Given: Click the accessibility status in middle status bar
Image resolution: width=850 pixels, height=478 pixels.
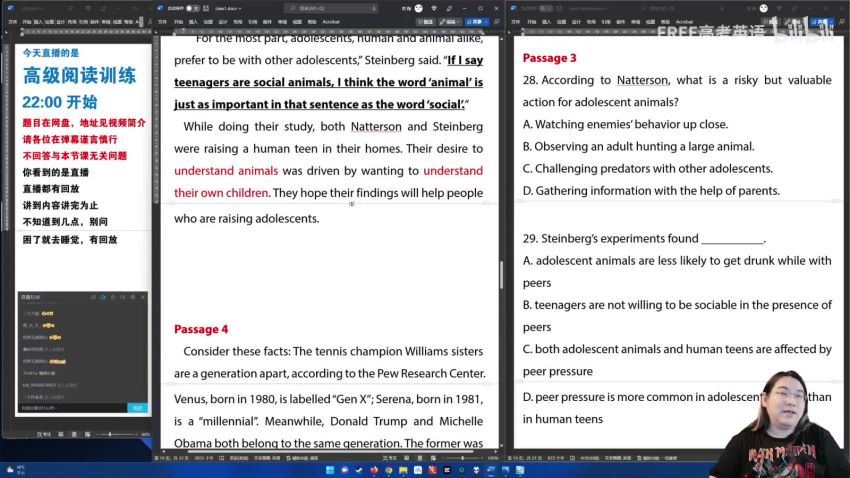Looking at the screenshot, I should pos(302,458).
